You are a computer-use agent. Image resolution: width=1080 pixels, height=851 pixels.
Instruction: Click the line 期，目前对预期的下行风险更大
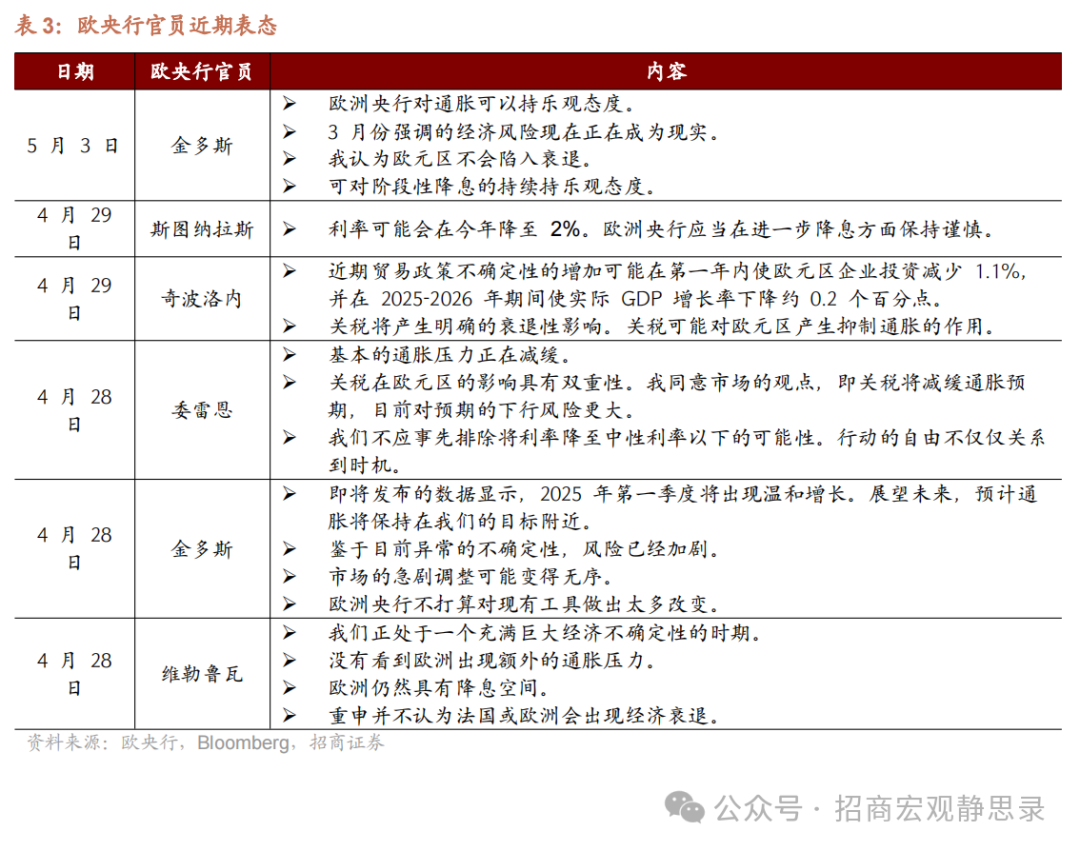coord(481,410)
